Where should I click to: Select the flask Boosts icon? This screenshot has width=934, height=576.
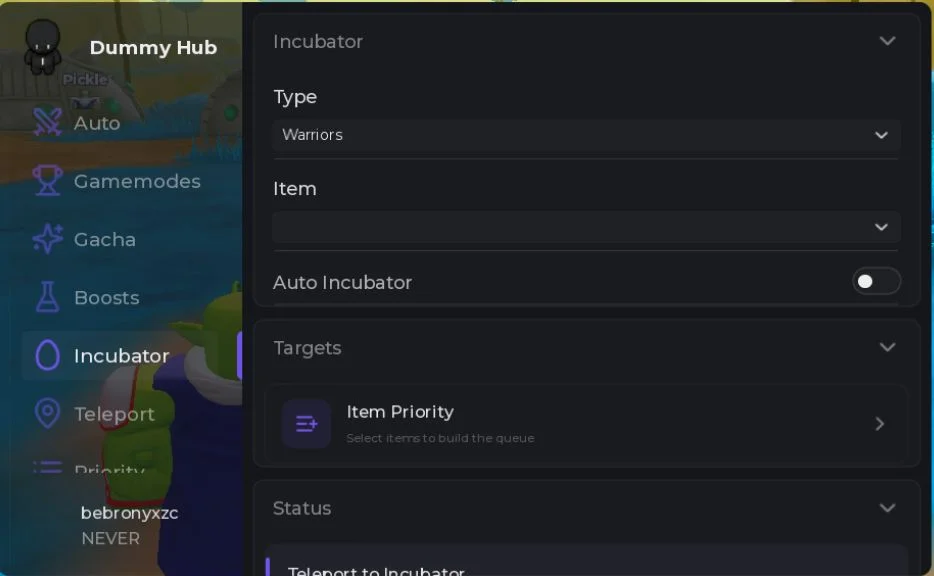47,297
